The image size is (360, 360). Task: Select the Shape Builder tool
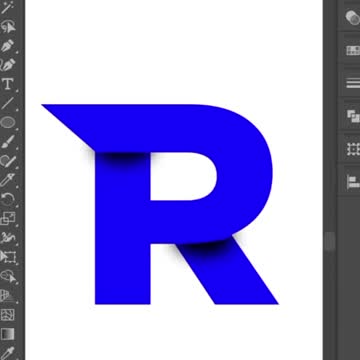(7, 276)
